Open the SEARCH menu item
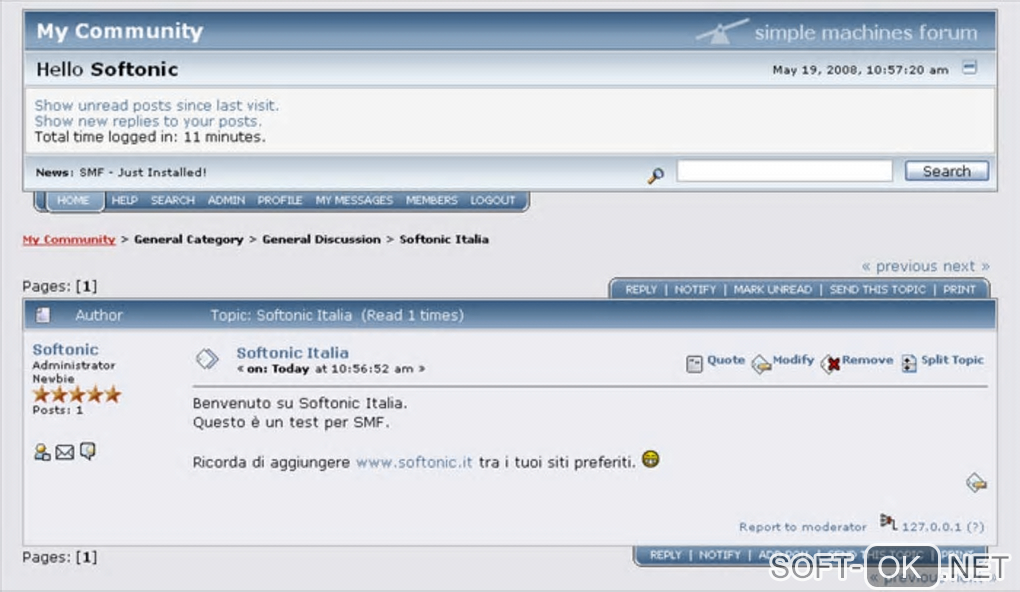 173,200
